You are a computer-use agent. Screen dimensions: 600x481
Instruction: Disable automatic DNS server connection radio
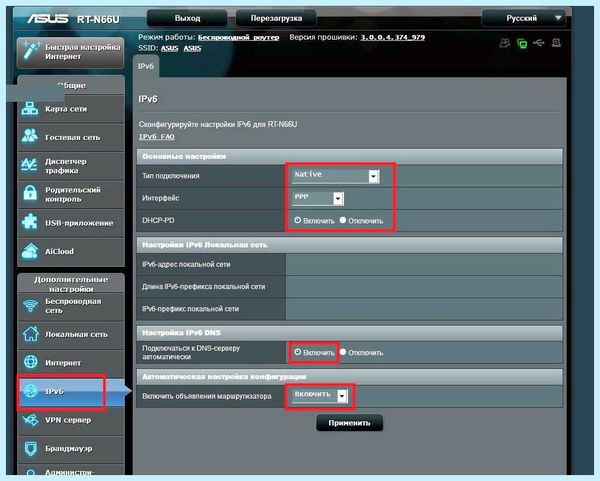[343, 352]
